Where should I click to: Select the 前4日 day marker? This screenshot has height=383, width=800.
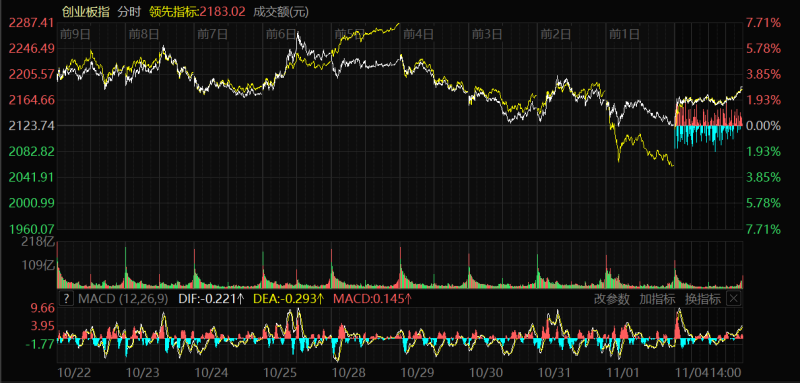(x=418, y=34)
